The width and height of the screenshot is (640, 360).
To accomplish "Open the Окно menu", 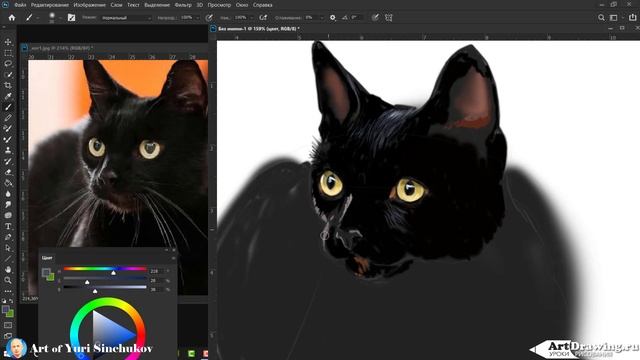I will point(242,5).
